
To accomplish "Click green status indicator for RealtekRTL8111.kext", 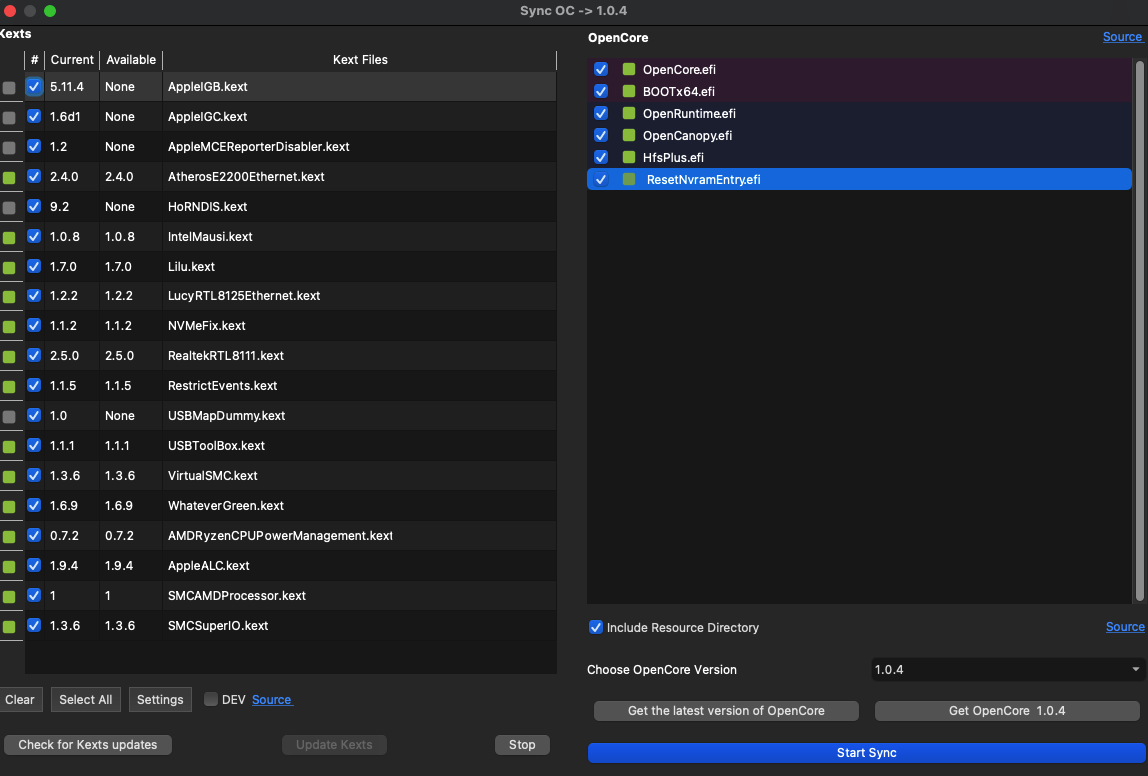I will 9,357.
